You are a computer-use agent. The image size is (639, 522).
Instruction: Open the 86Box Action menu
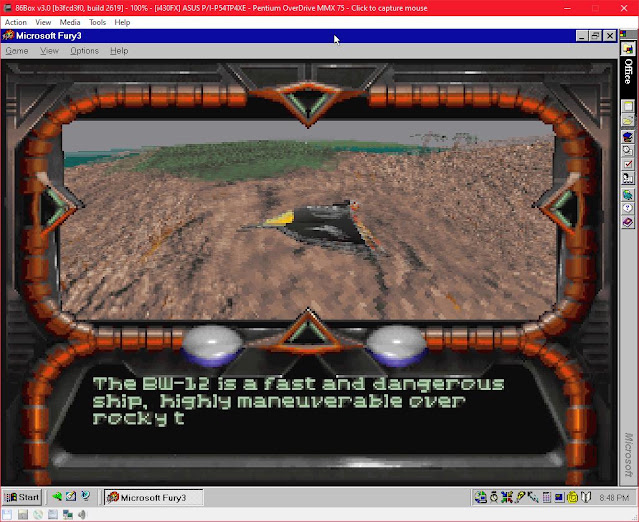tap(16, 22)
